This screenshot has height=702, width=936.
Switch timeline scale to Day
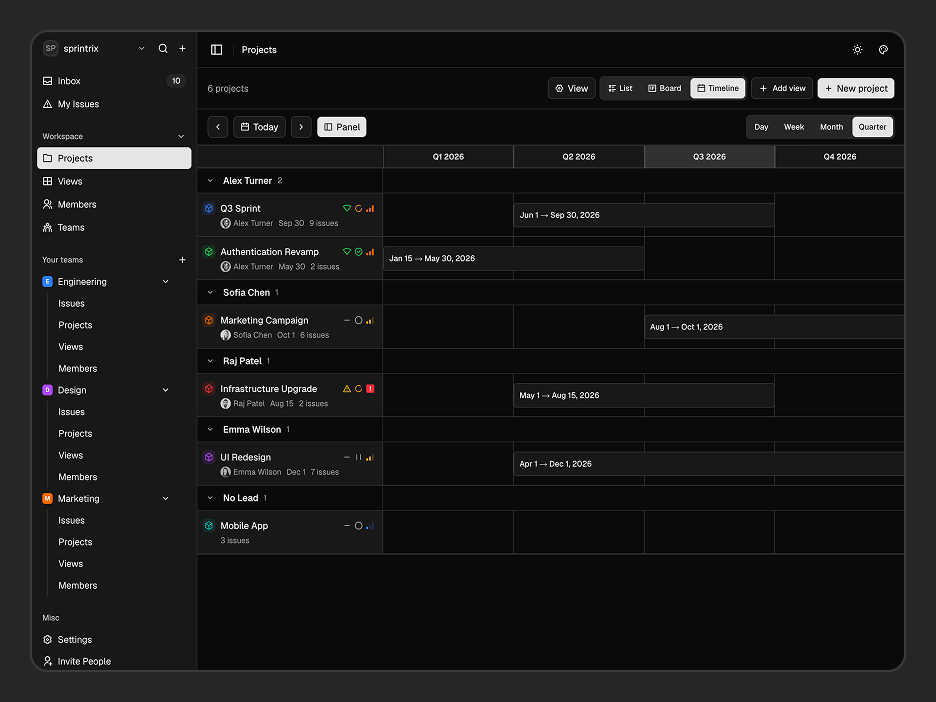(x=761, y=127)
